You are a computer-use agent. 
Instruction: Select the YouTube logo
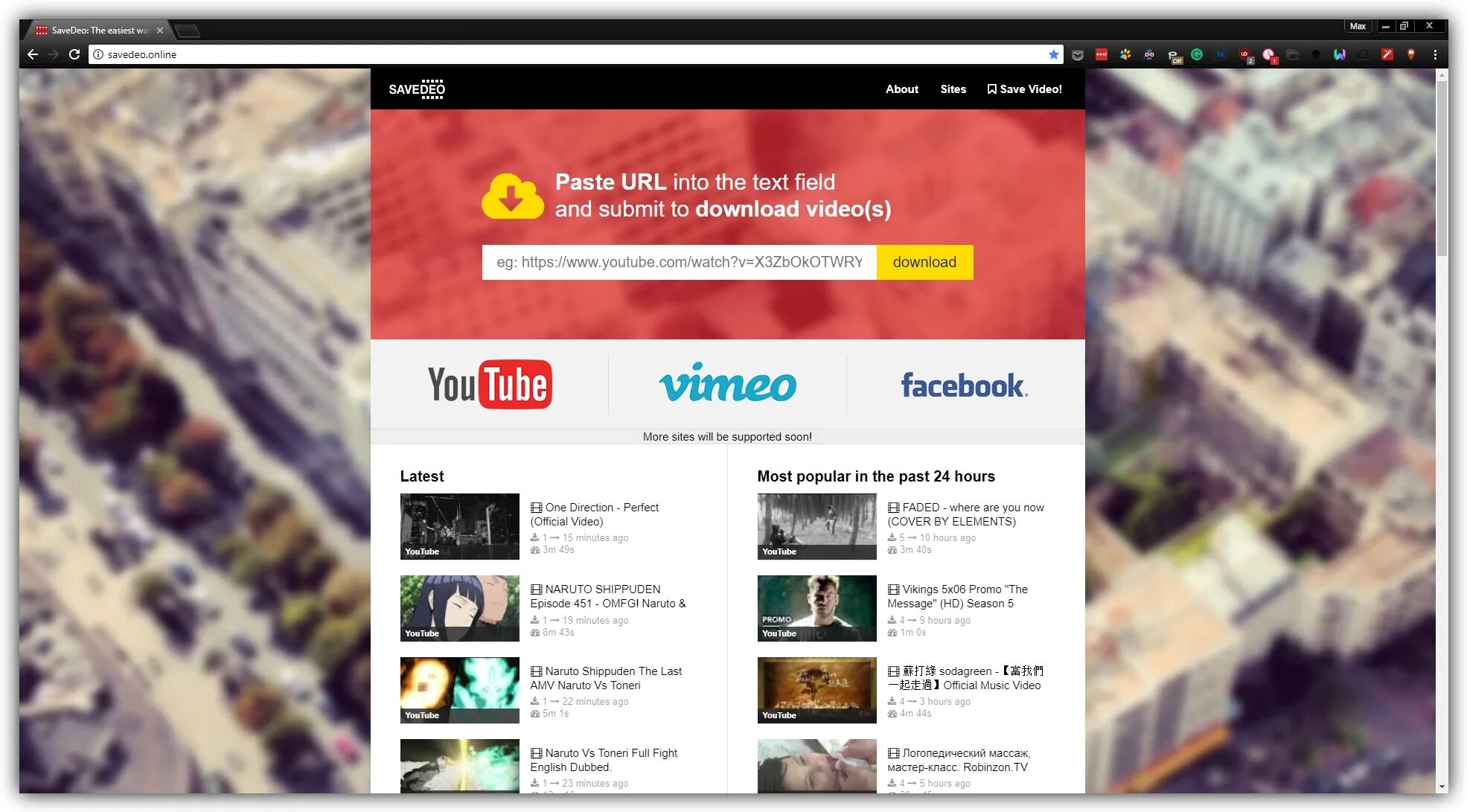[490, 385]
